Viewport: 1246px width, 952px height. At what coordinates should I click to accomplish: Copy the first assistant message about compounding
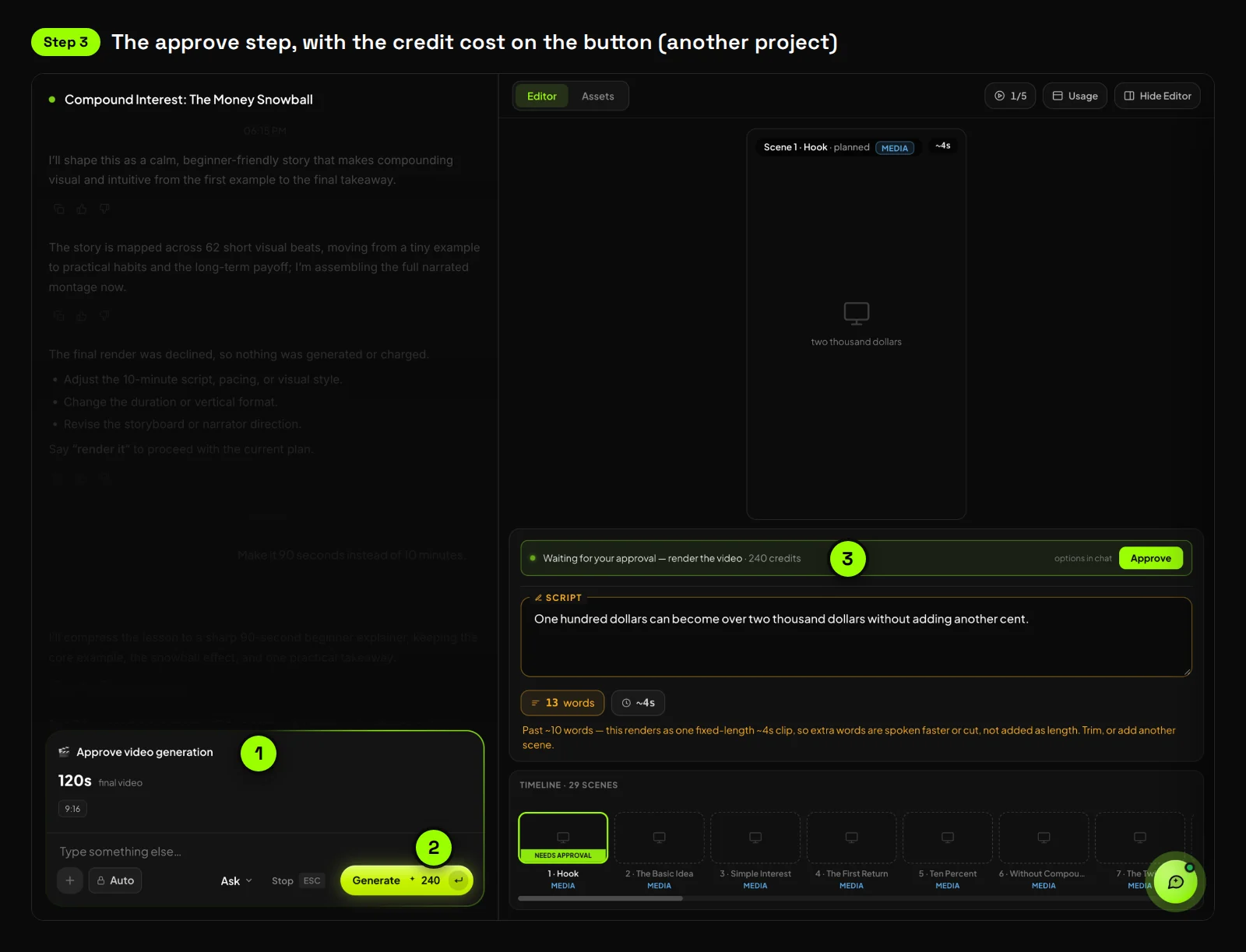59,209
